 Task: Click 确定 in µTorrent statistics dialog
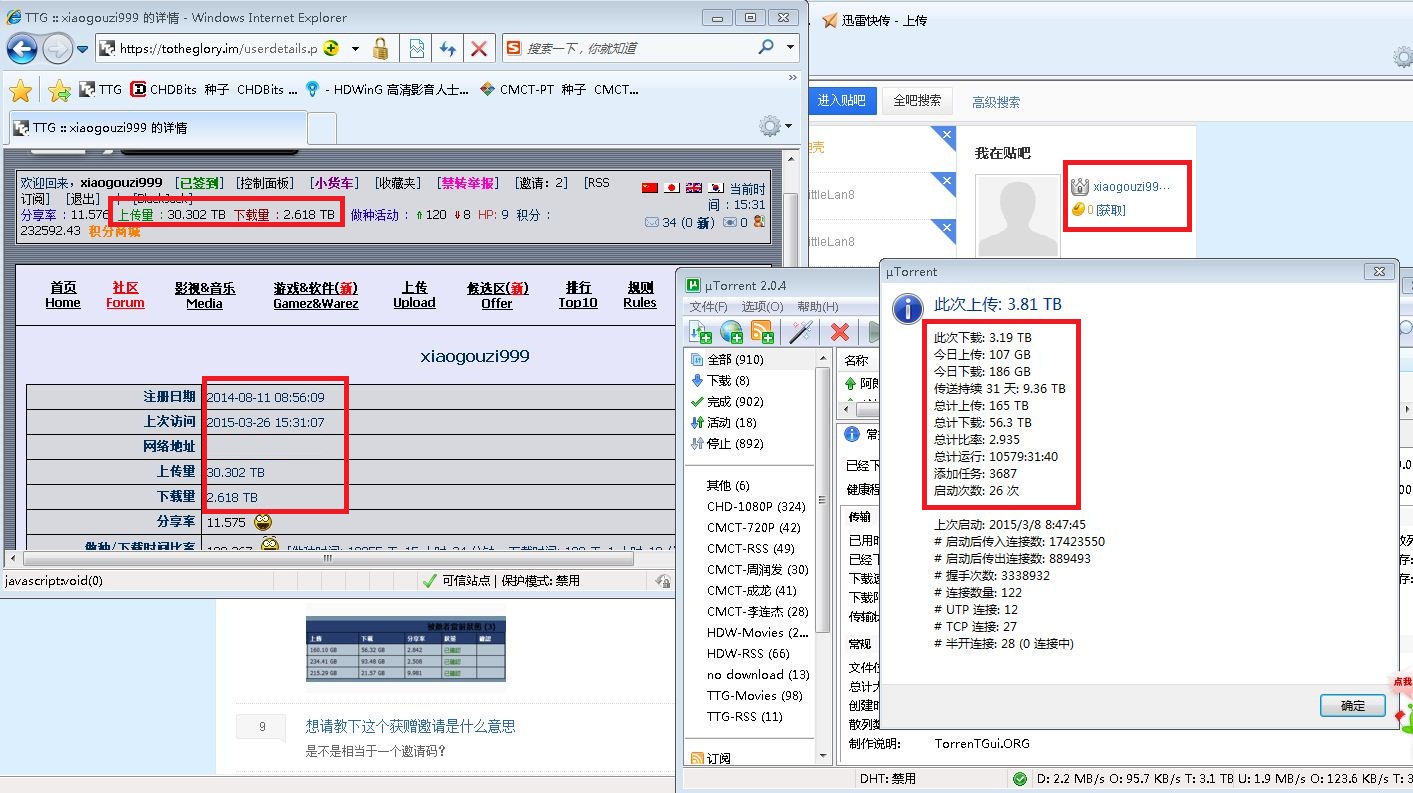tap(1353, 706)
